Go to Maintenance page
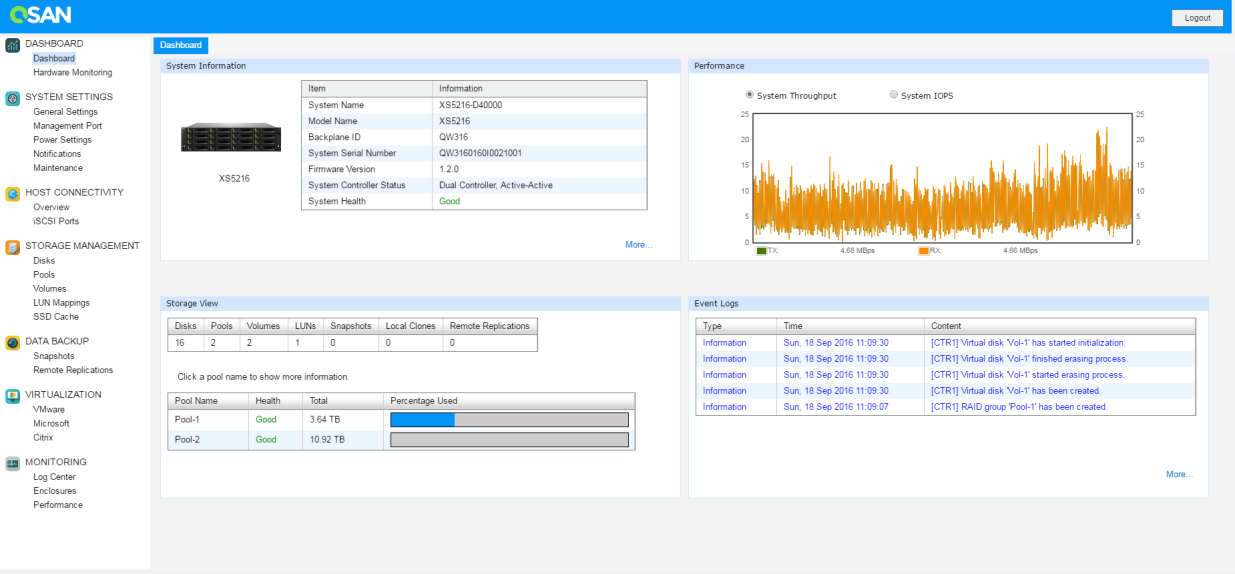Viewport: 1235px width, 574px height. click(x=58, y=168)
